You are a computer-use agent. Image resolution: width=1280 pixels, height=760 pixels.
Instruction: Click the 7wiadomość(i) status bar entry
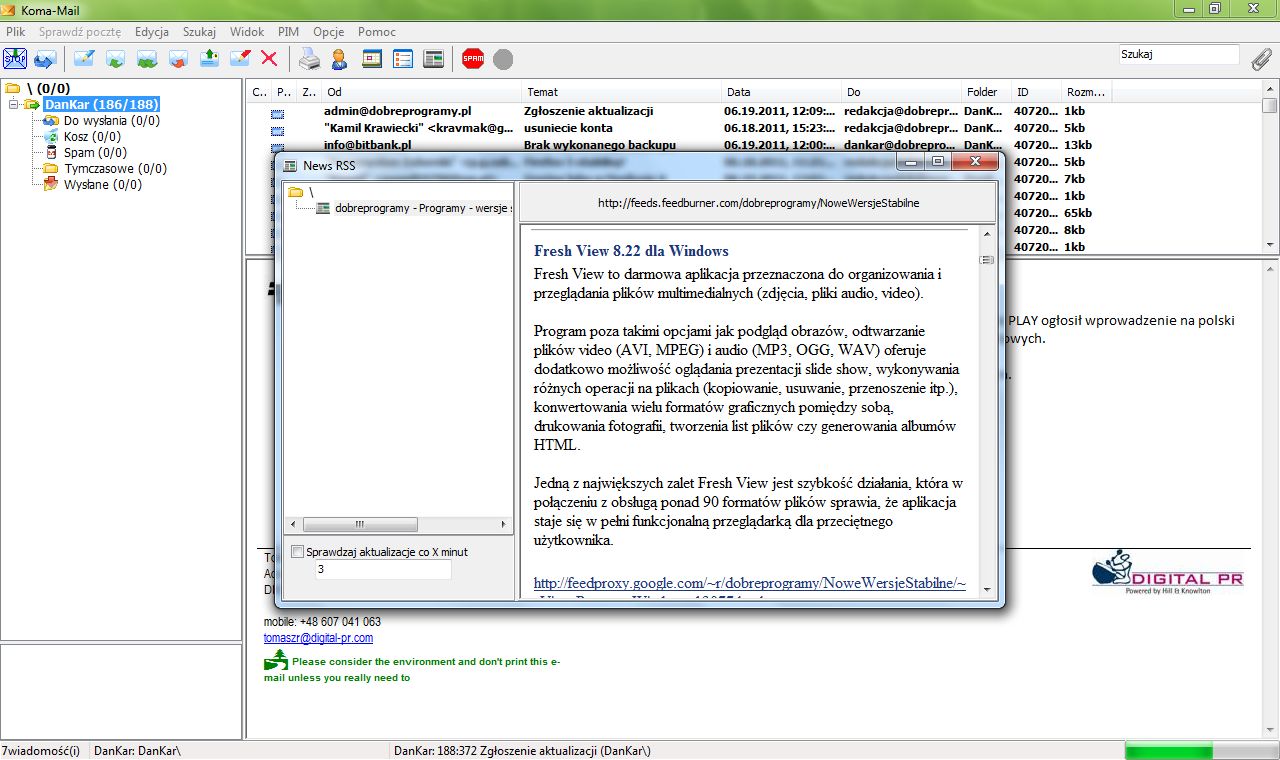tap(41, 750)
